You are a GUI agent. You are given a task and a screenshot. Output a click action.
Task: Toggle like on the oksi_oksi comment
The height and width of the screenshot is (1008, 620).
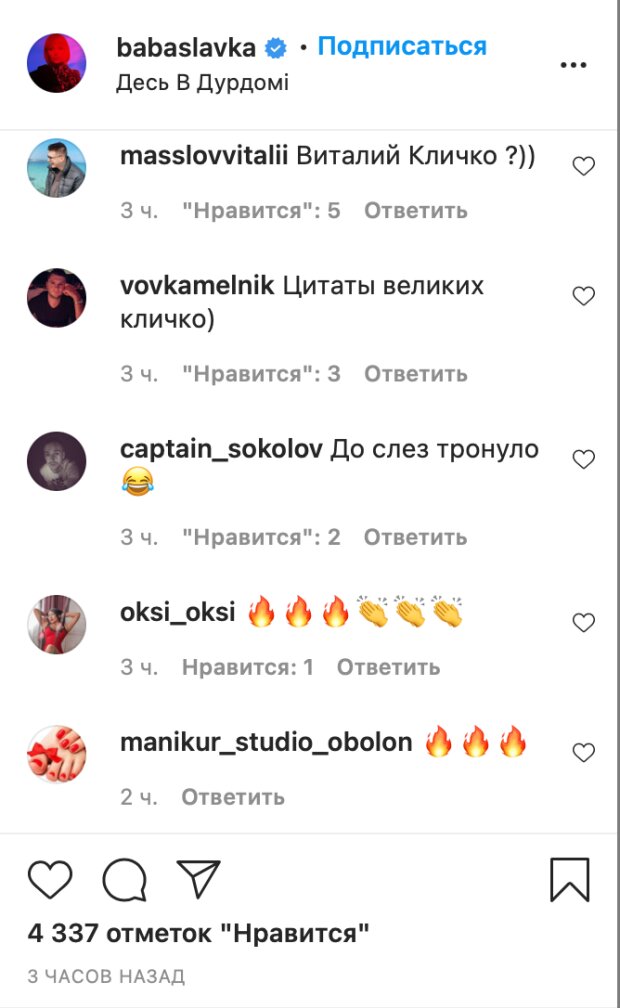583,622
